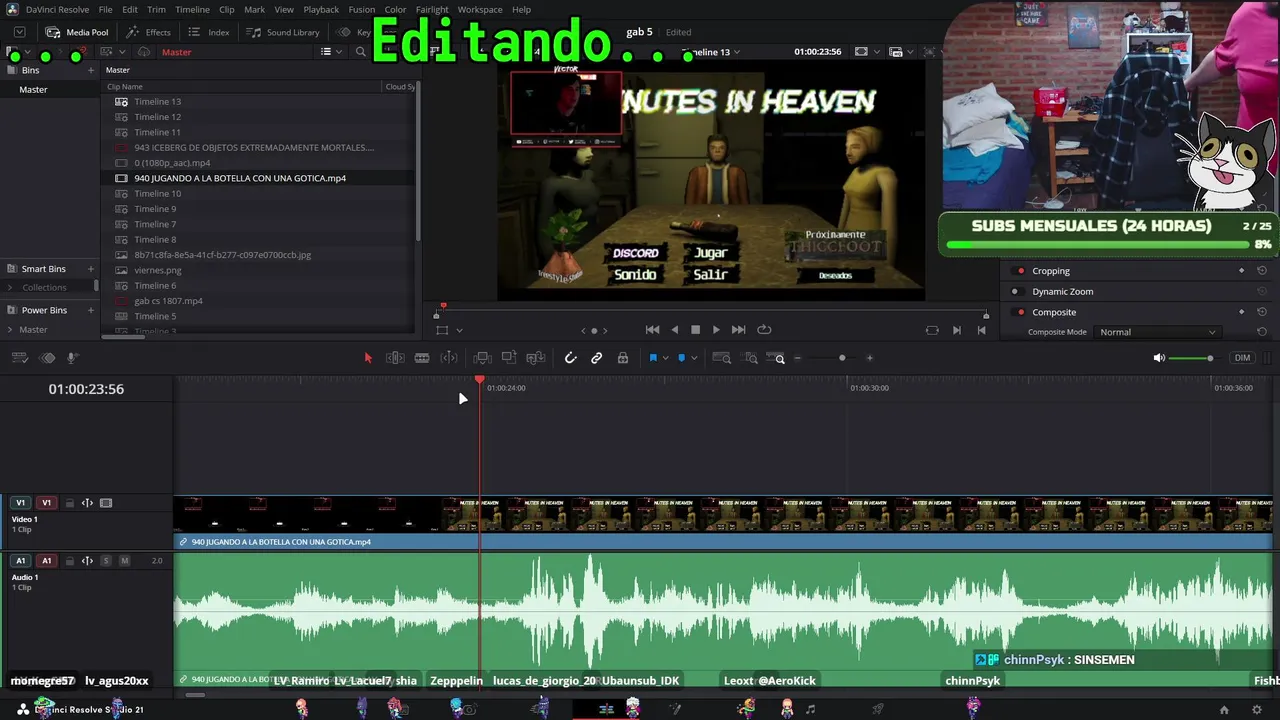Viewport: 1280px width, 720px height.
Task: Click the Replace Clip edit icon
Action: point(536,358)
